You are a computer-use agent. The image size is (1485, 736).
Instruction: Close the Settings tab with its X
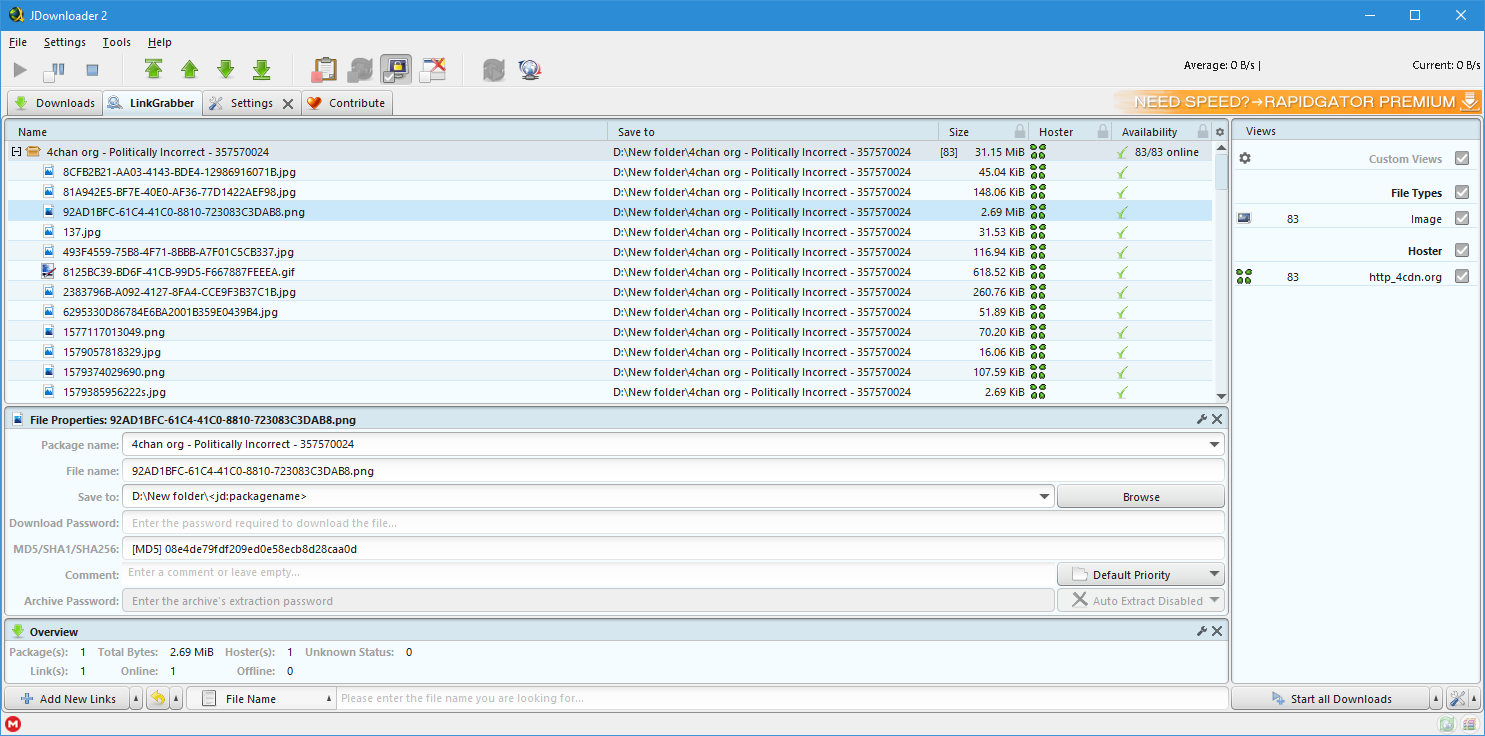[x=288, y=103]
